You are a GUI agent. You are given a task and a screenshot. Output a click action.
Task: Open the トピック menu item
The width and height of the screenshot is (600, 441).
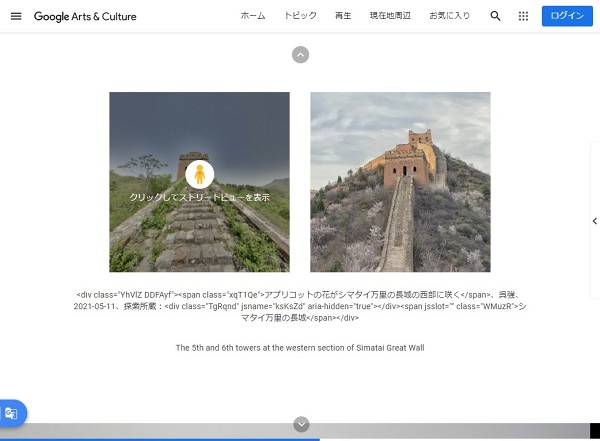coord(300,17)
